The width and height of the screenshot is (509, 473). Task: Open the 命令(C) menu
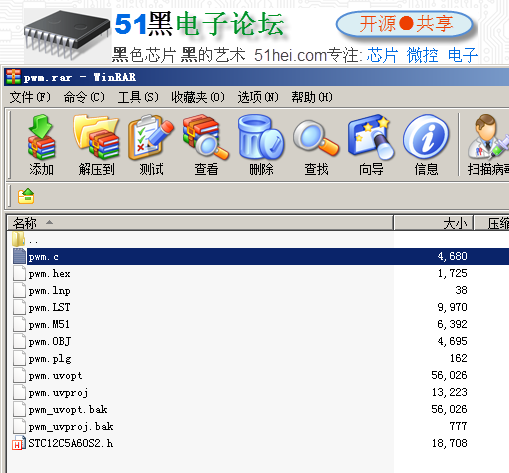coord(84,97)
